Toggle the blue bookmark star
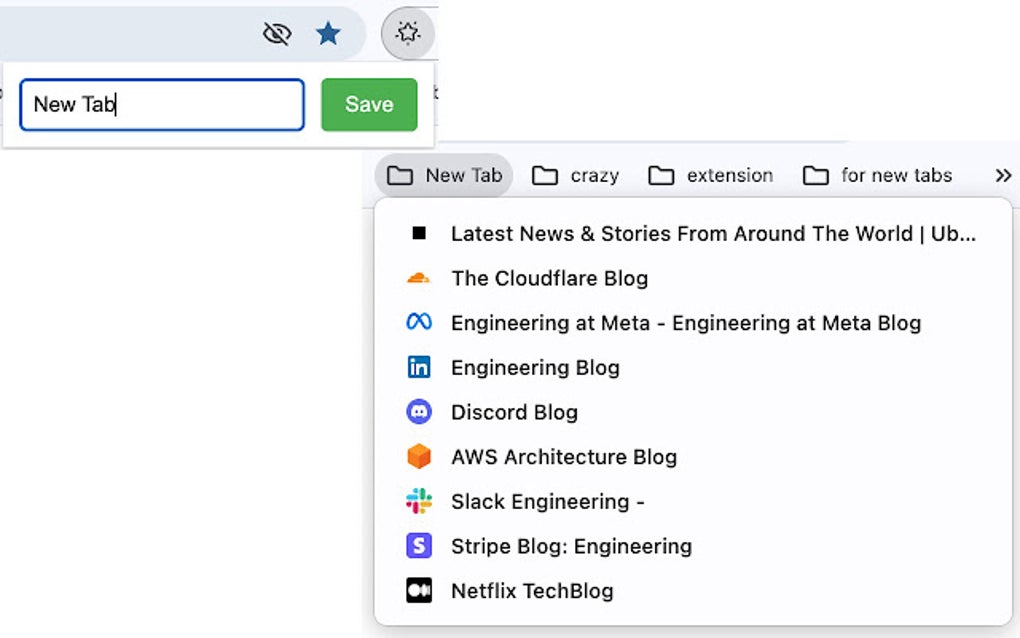Viewport: 1020px width, 638px height. point(328,32)
